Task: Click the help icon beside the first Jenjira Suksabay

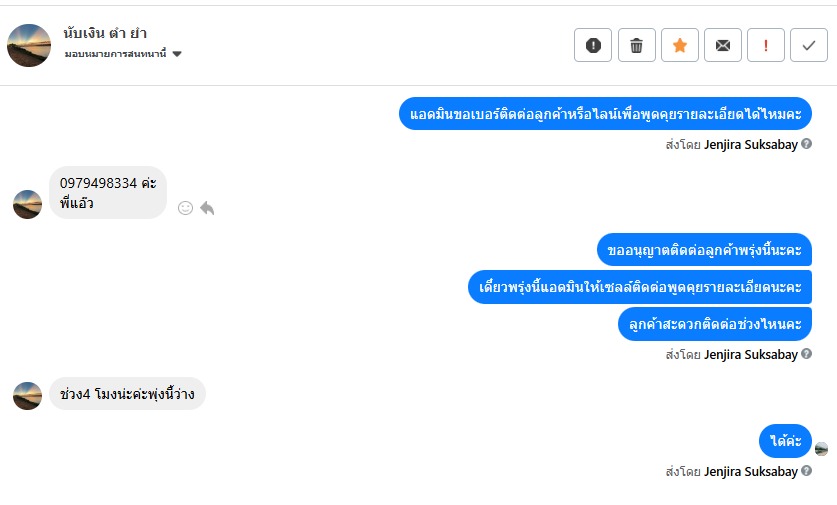Action: click(807, 144)
